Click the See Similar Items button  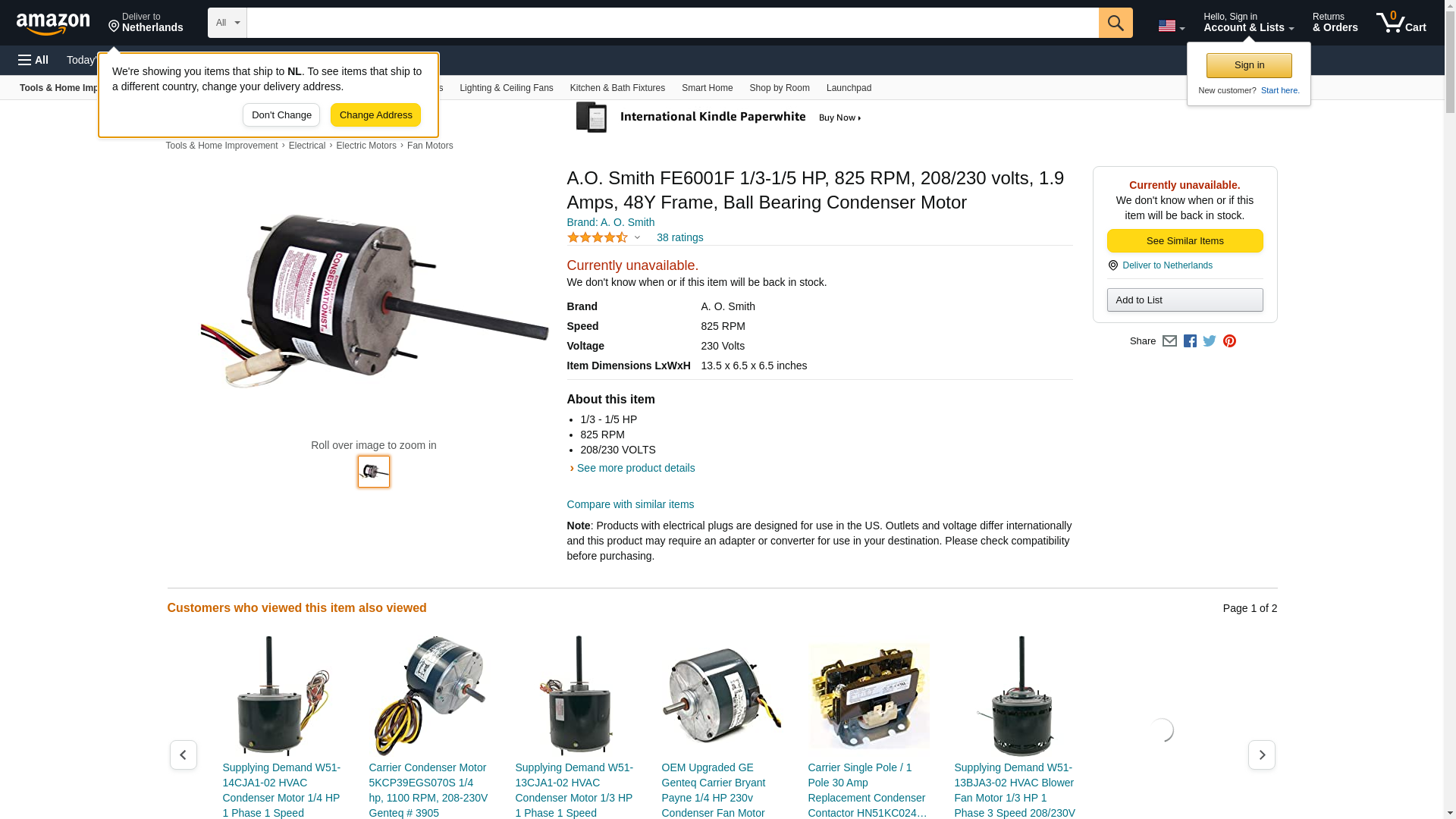tap(1185, 241)
